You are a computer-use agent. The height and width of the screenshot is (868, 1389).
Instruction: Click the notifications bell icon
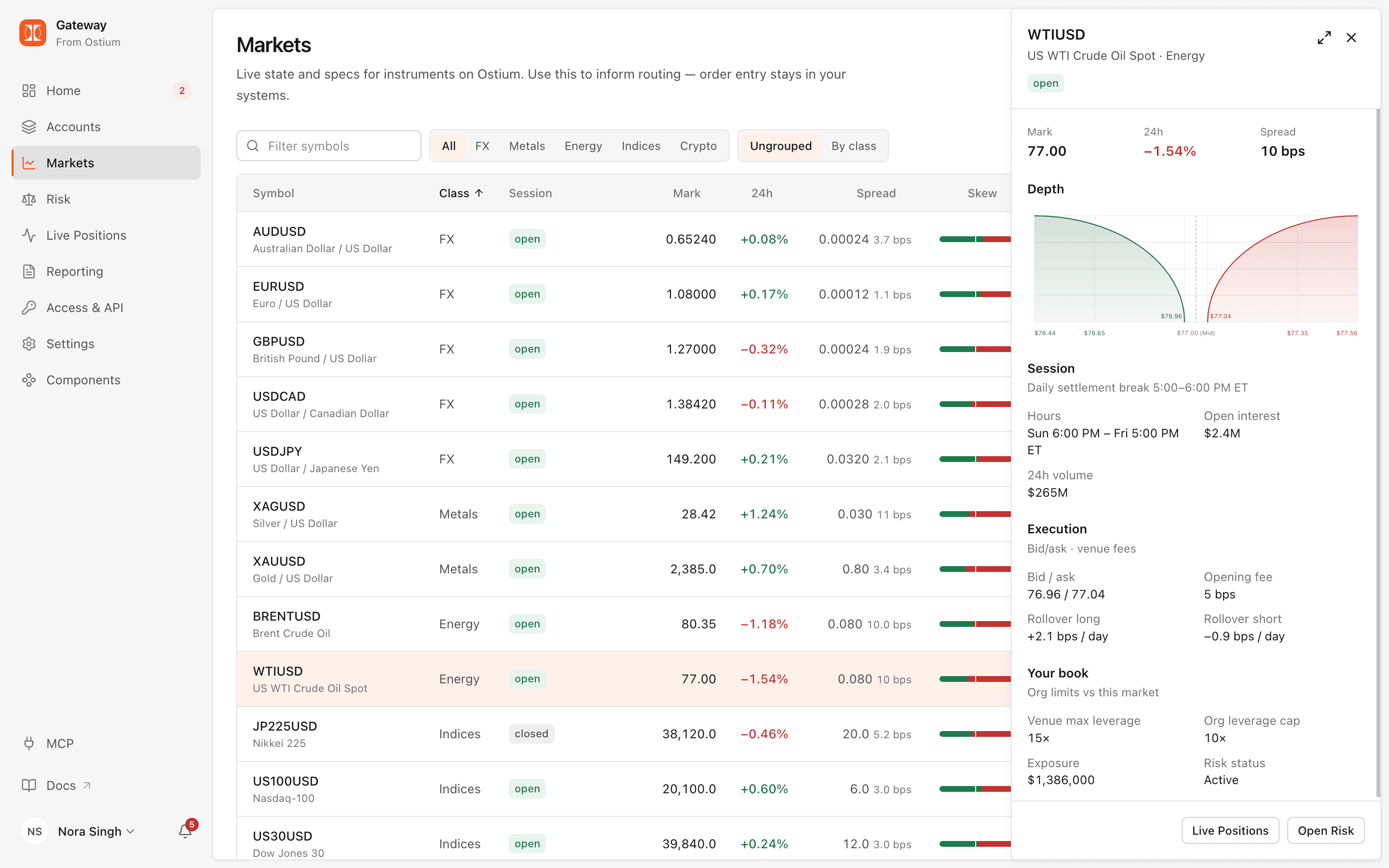coord(185,831)
